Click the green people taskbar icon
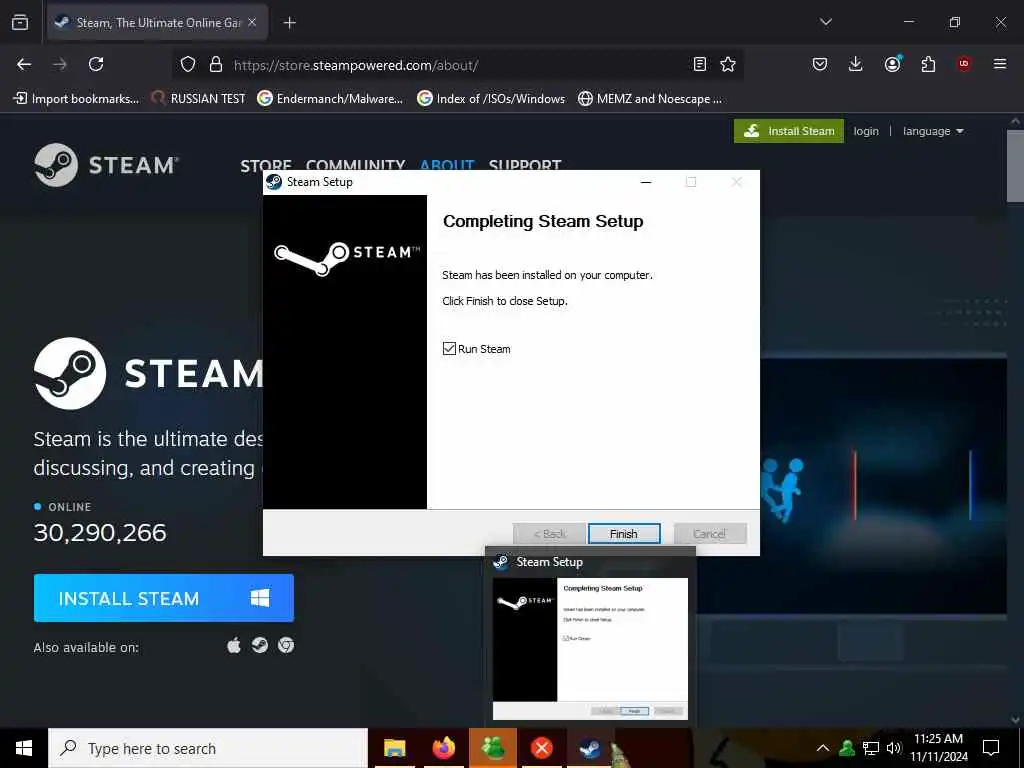Screen dimensions: 1024x768 493,748
